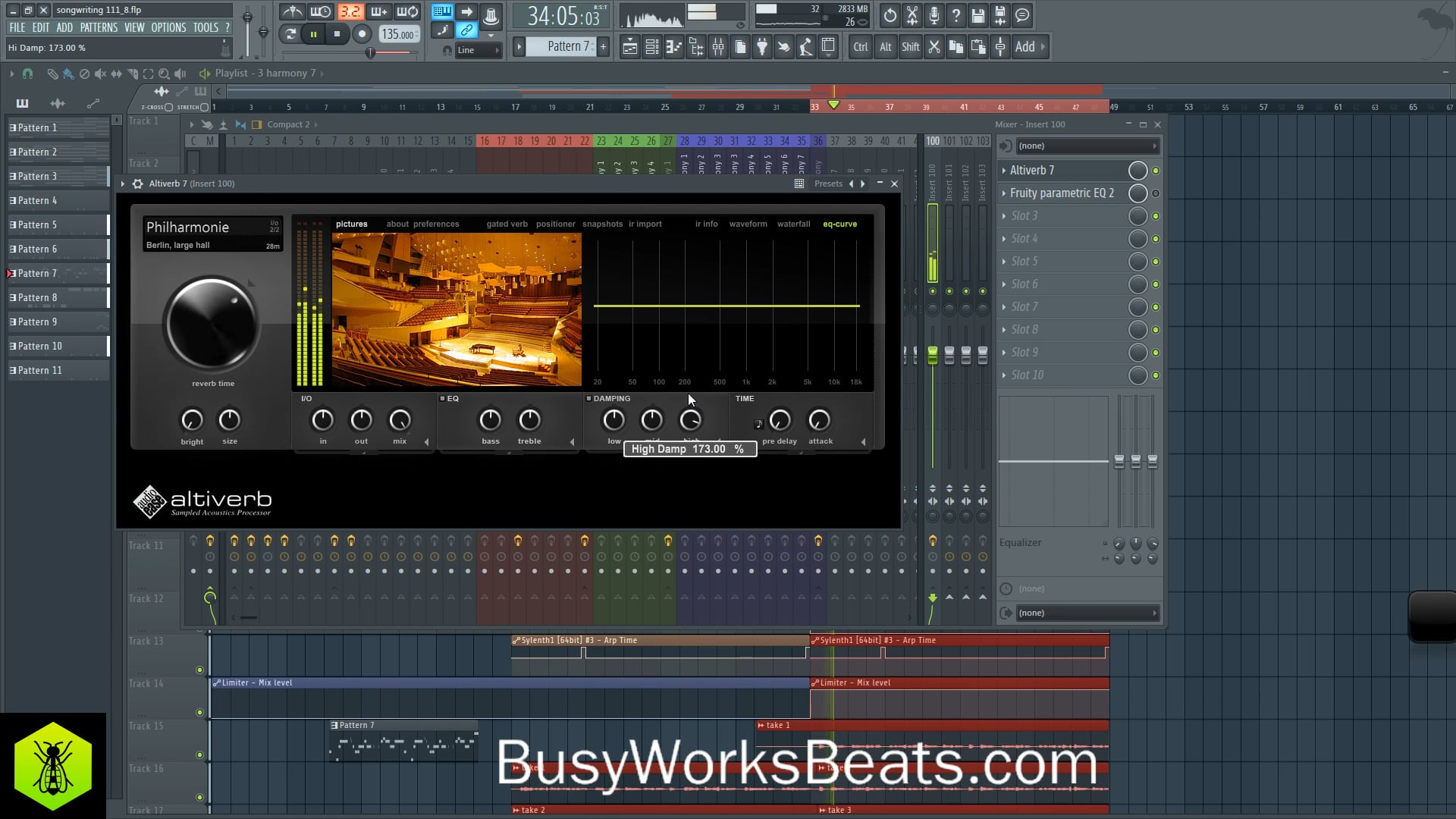The image size is (1456, 819).
Task: Open the EDIT menu
Action: 41,27
